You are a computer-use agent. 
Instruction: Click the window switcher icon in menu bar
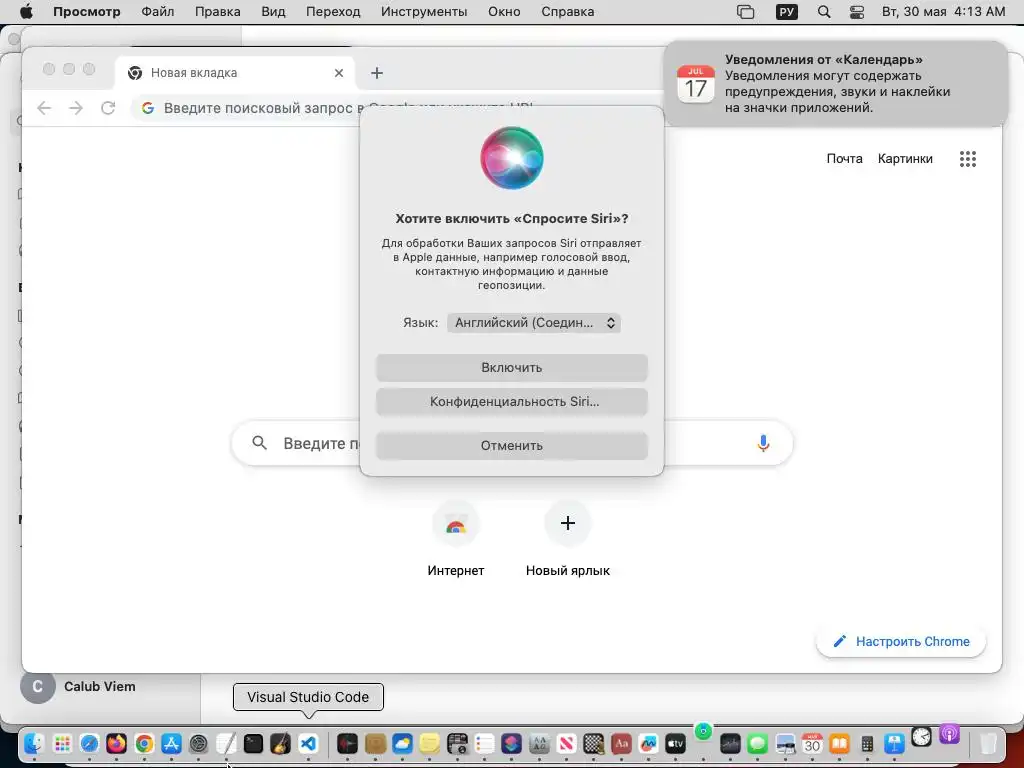(746, 12)
